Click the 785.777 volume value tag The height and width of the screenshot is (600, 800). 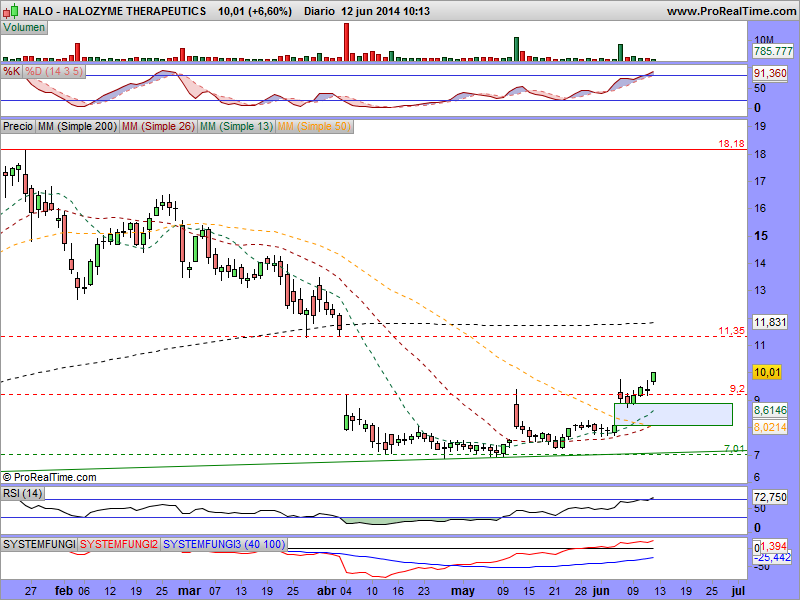click(x=773, y=52)
